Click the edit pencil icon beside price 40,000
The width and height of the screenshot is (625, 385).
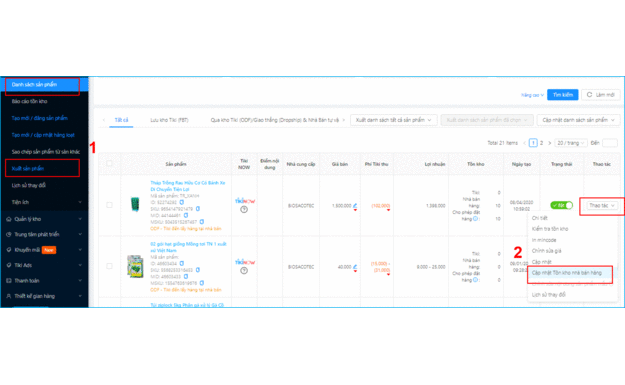[355, 267]
